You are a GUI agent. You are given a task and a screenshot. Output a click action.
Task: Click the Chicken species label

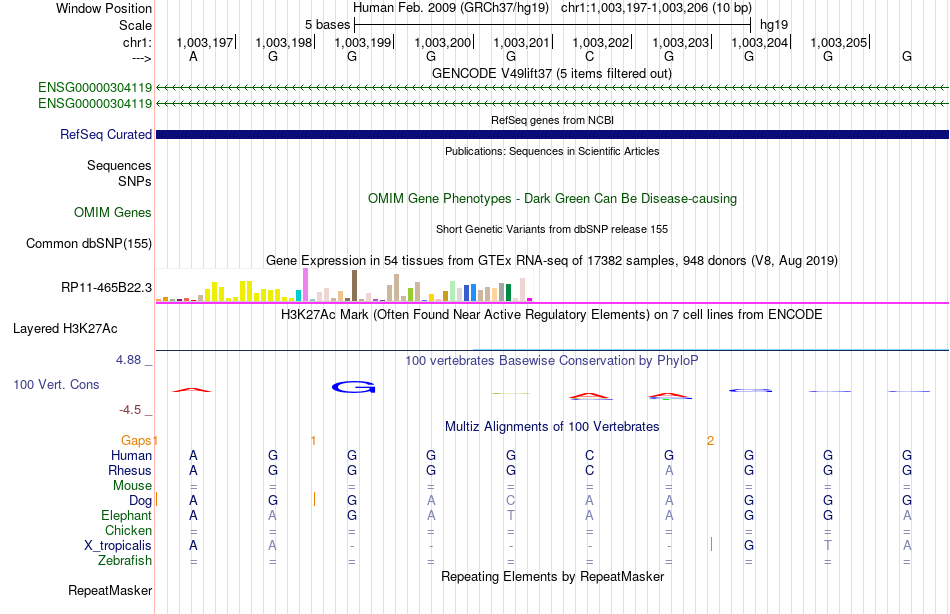coord(128,530)
